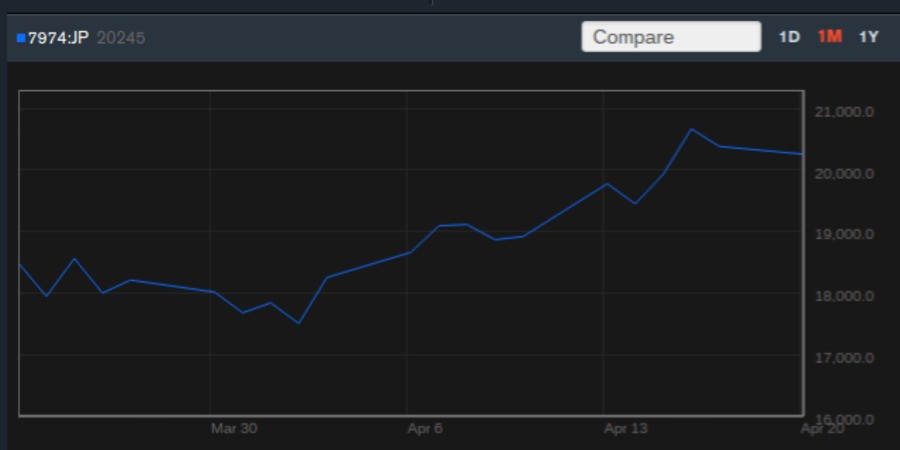Click the 20,000.0 price axis label

click(845, 174)
